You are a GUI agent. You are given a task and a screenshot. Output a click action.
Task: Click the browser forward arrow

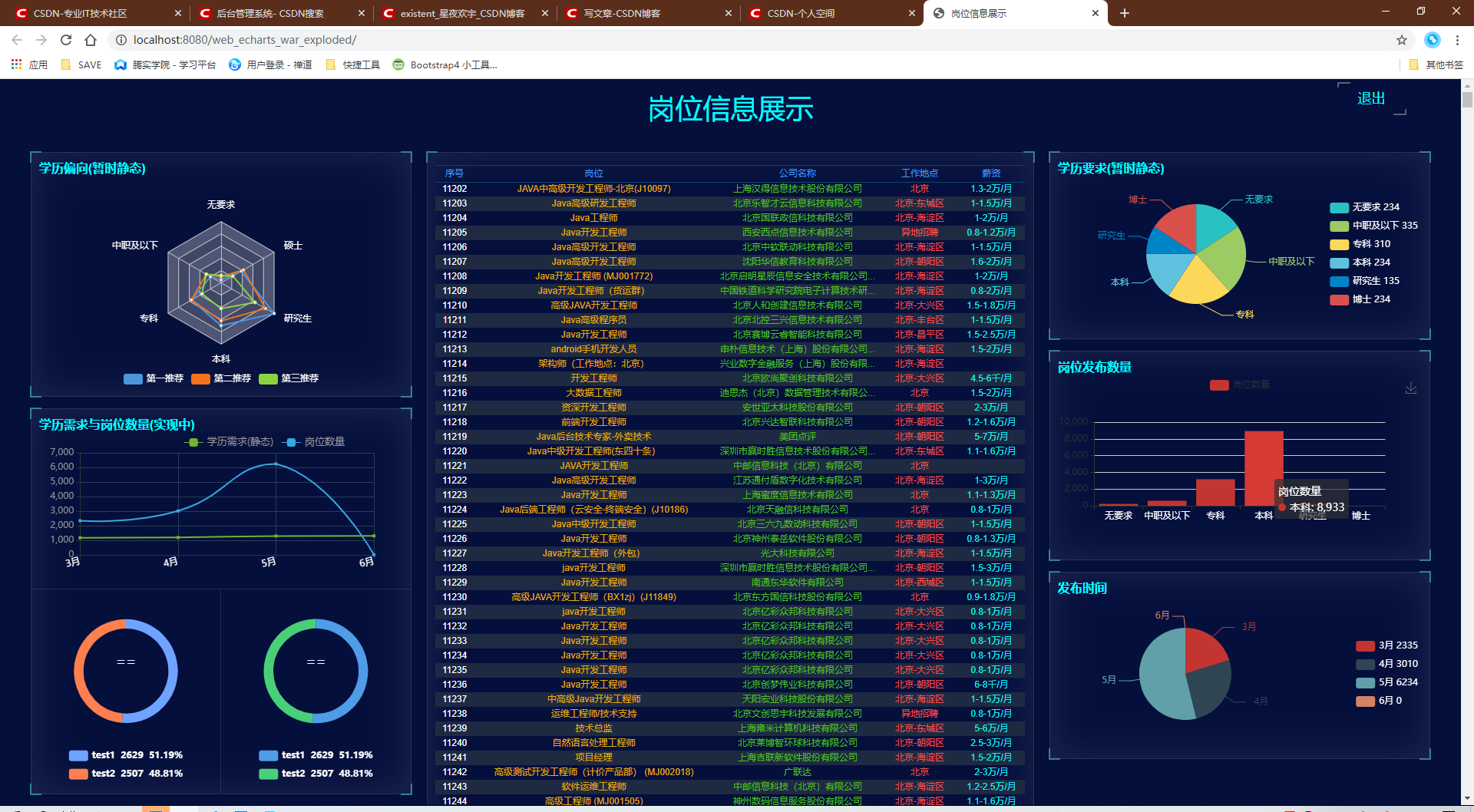pos(41,40)
